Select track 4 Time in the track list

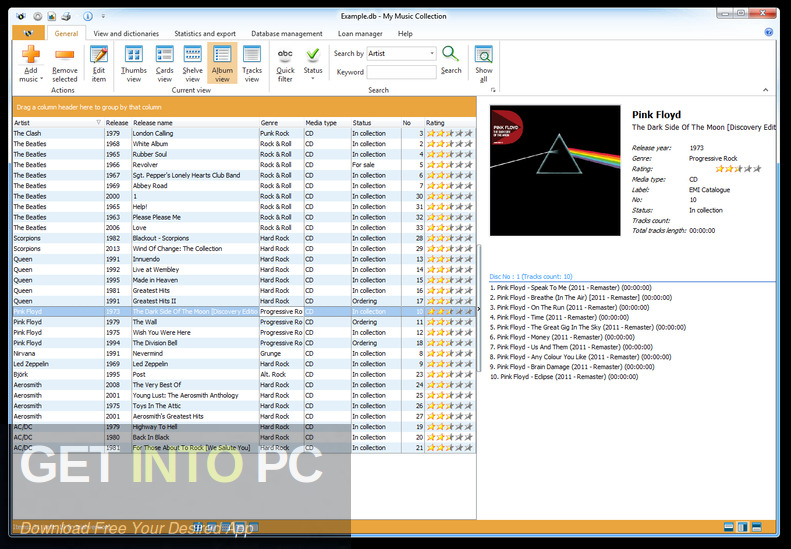[559, 317]
